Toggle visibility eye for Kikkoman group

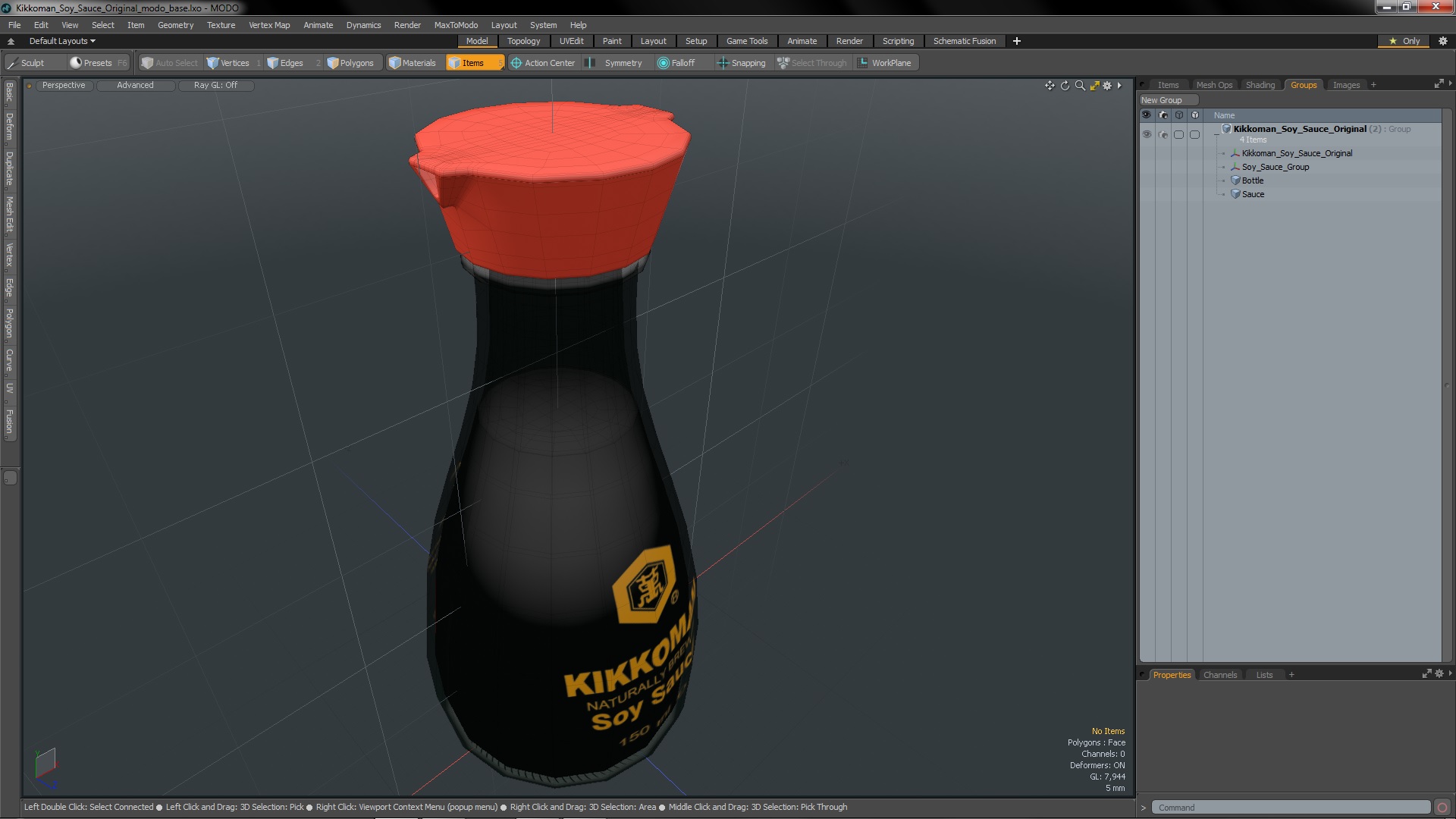[1147, 134]
